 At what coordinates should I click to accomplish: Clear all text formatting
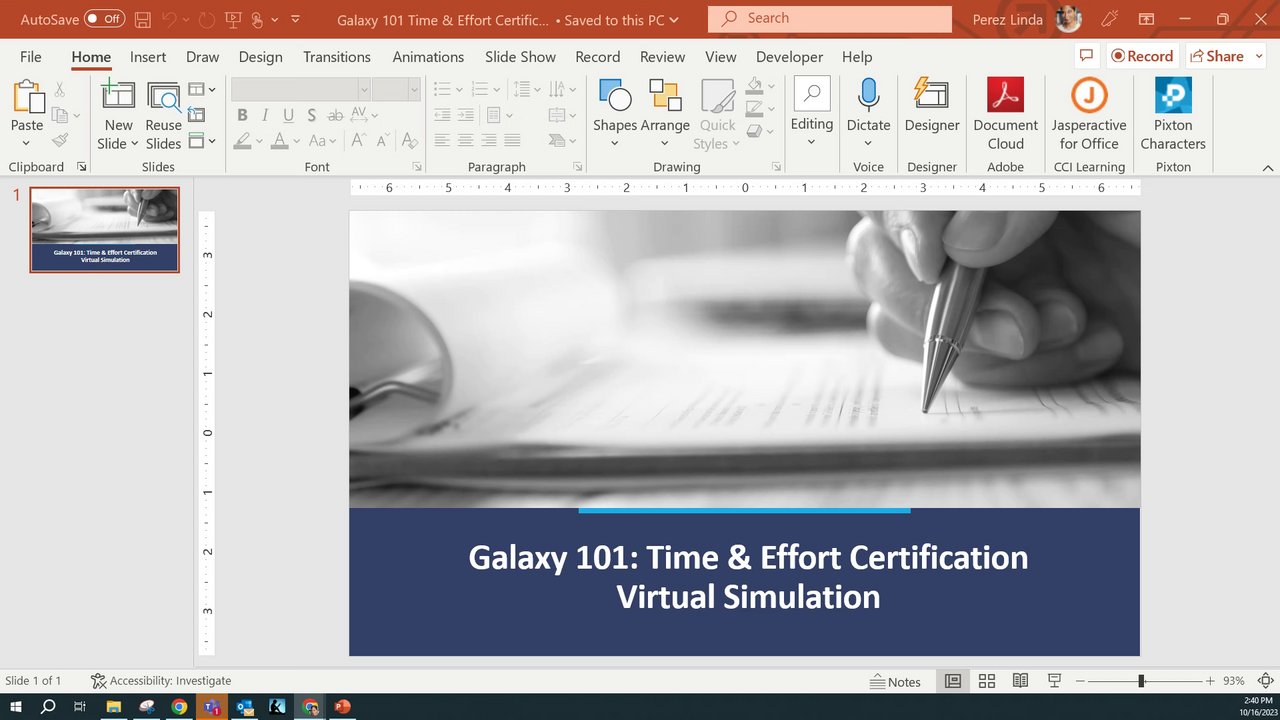click(409, 141)
